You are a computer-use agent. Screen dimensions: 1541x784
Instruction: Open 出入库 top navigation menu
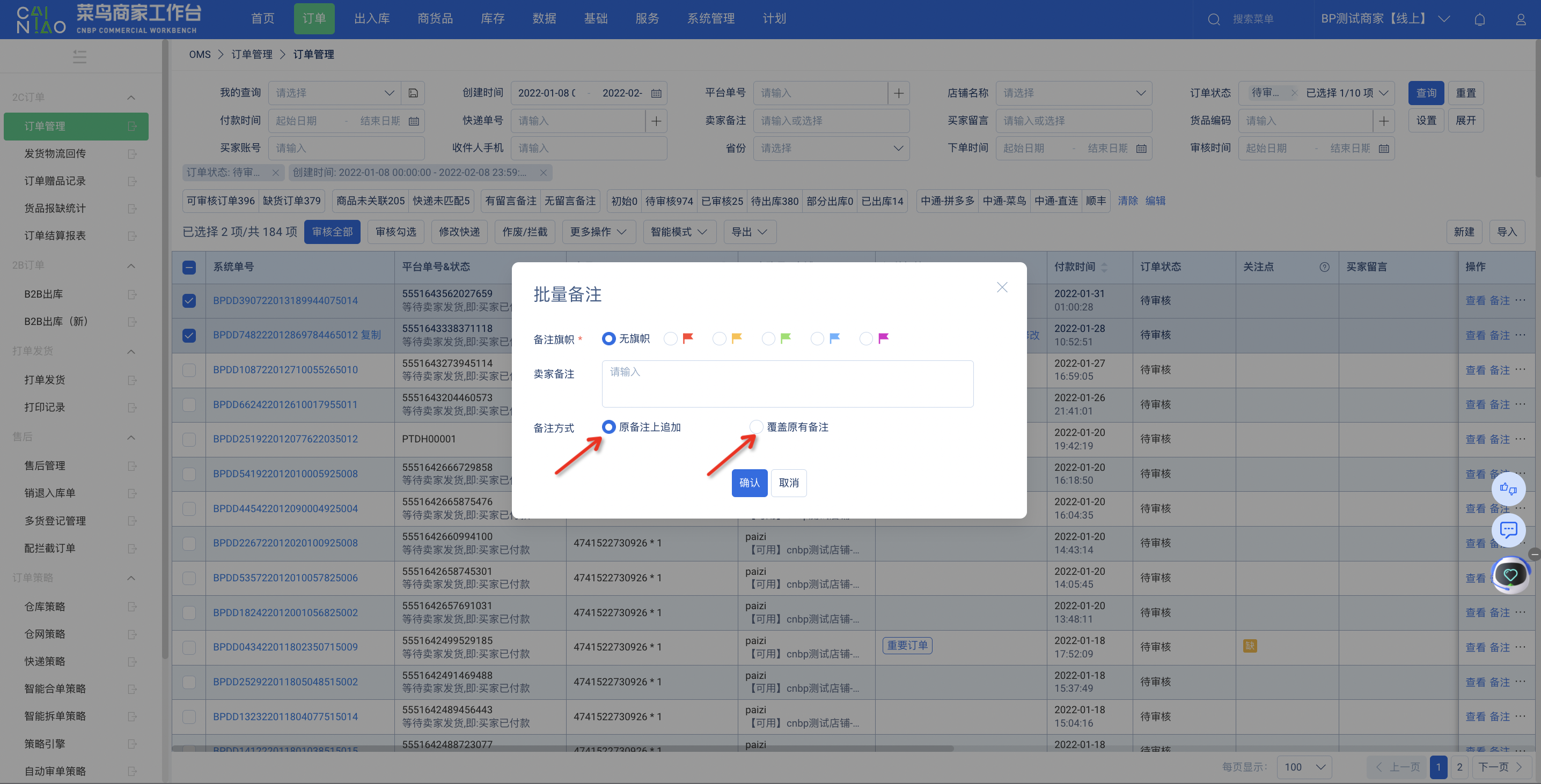point(371,19)
